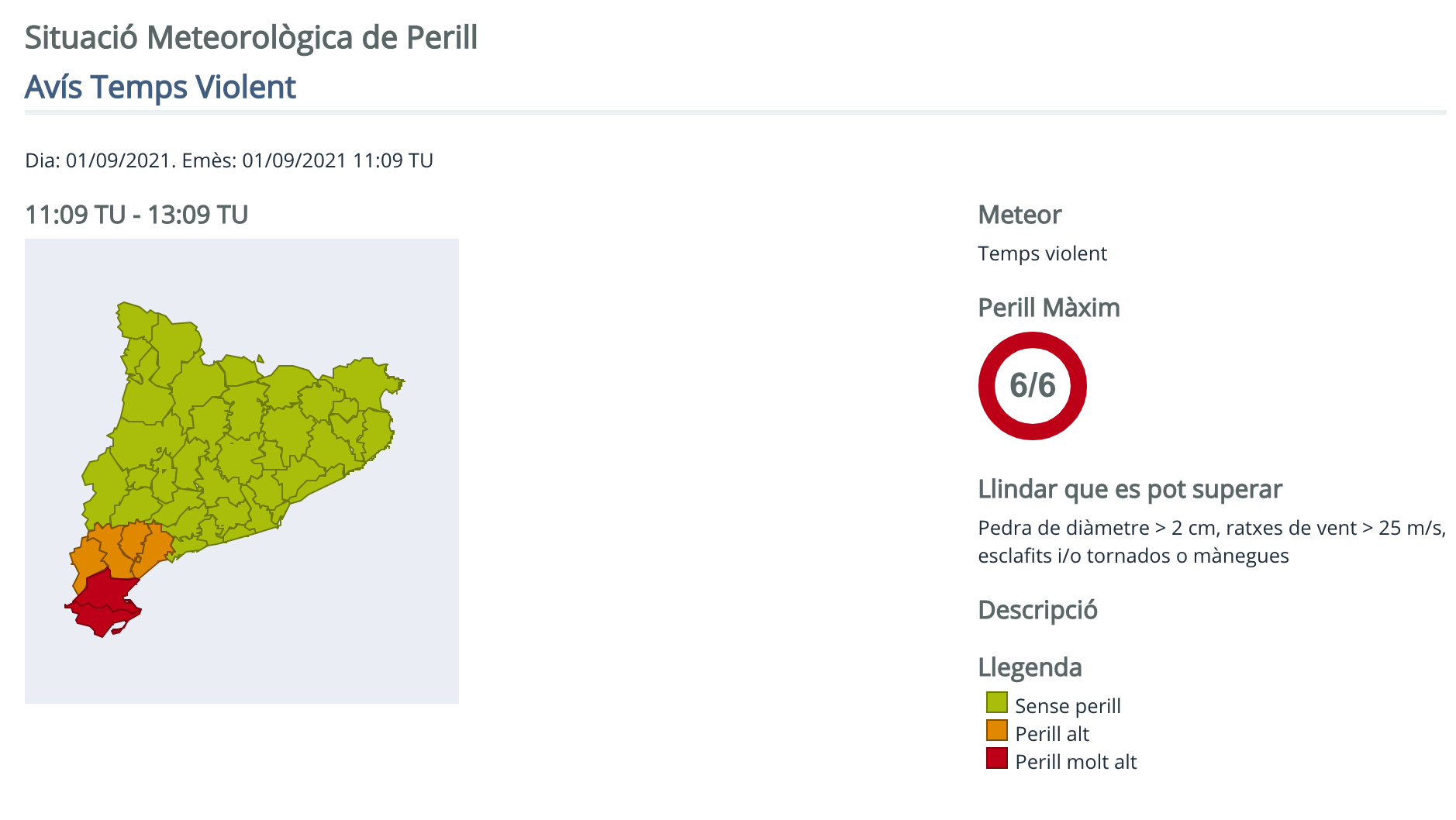Click the orange Perill alt legend swatch
The image size is (1456, 820).
(x=996, y=731)
